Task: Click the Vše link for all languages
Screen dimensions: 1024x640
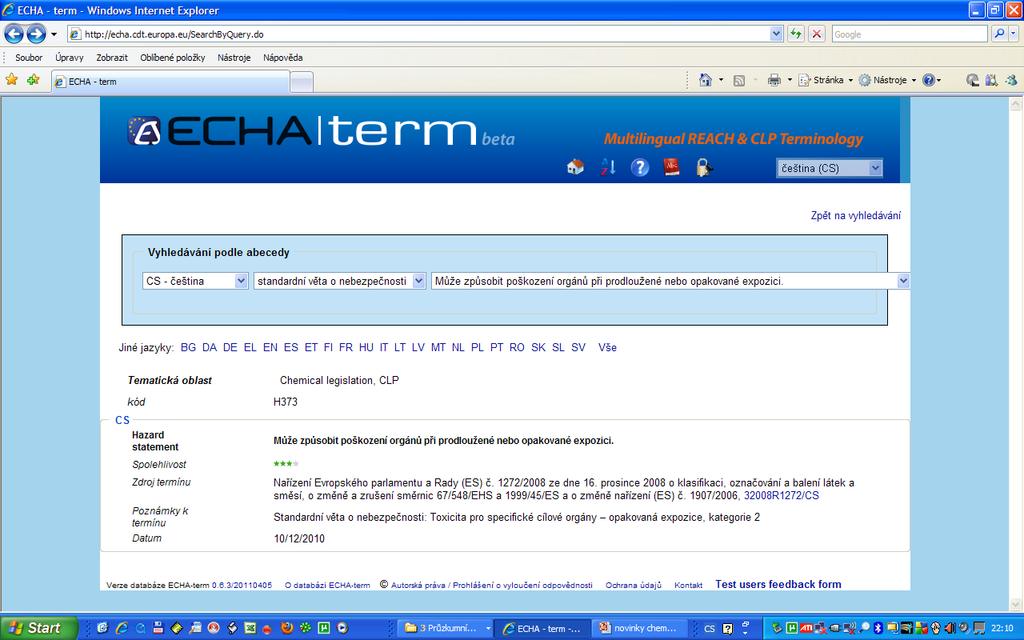Action: 607,347
